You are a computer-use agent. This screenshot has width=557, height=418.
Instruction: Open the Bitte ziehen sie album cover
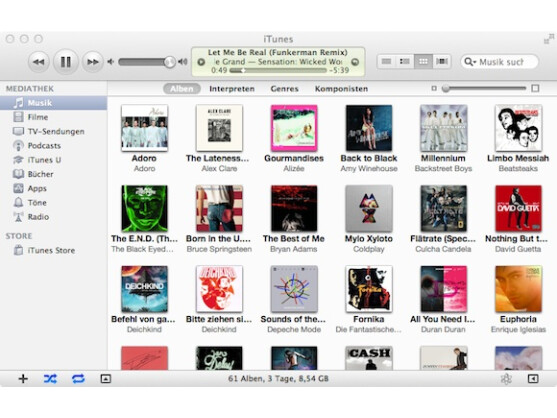coord(219,289)
